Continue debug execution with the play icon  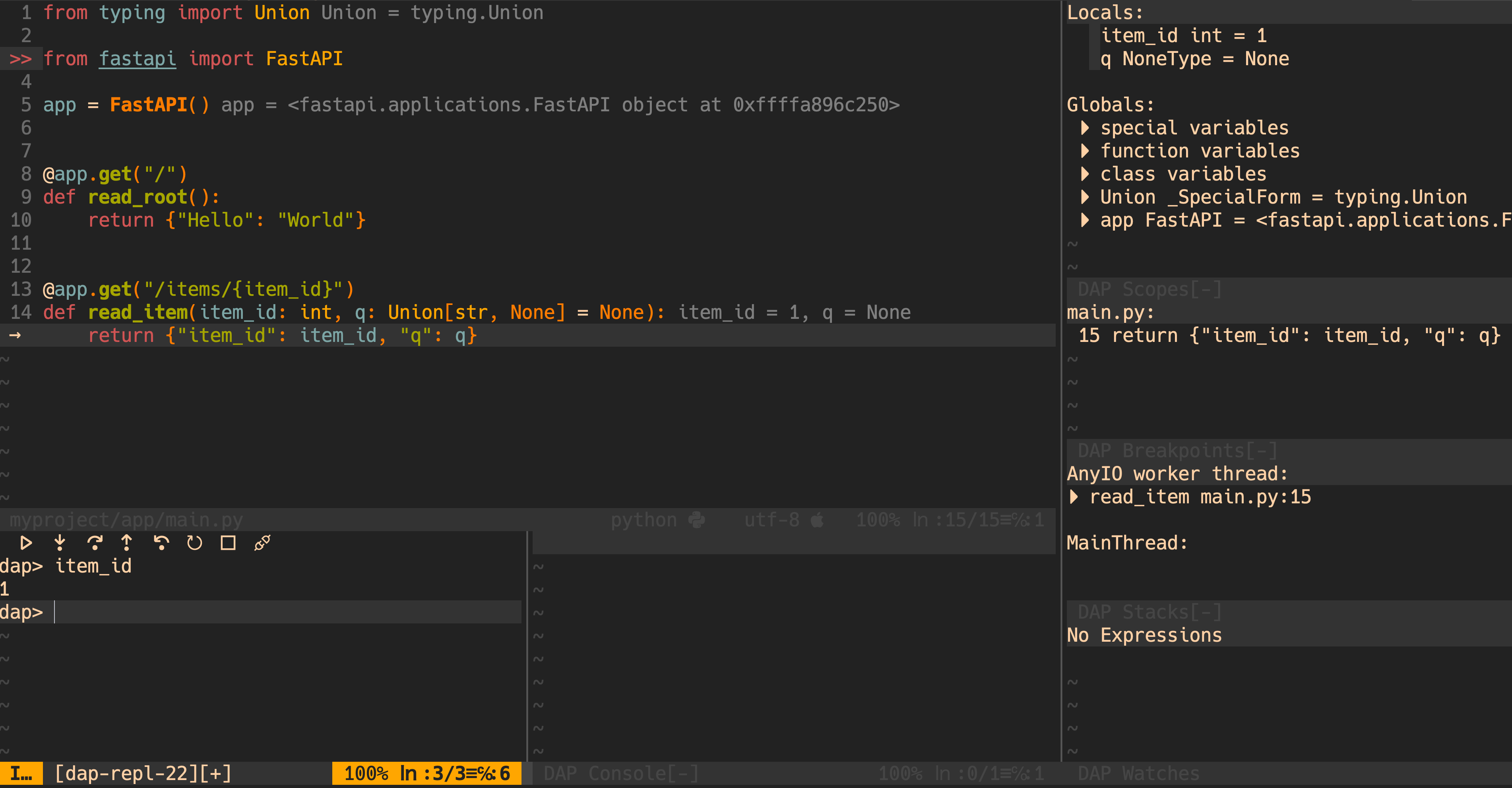coord(26,543)
